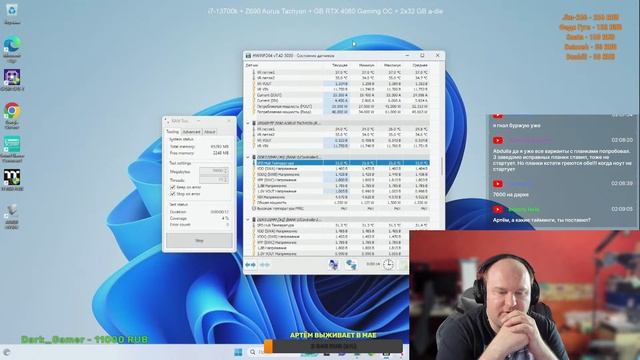Open the Recycle Bin desktop icon
Screen dimensions: 640x360
(x=12, y=10)
